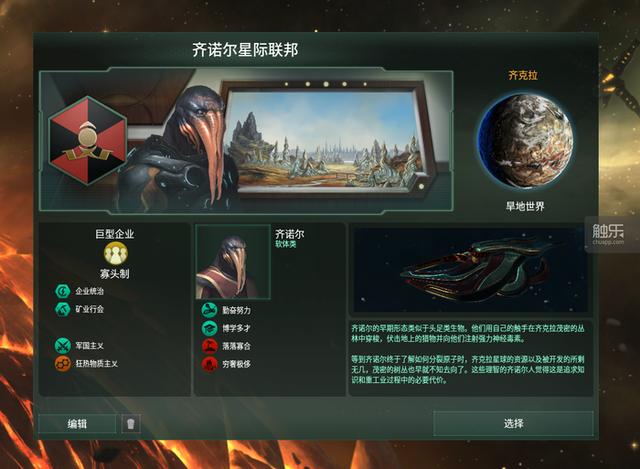Click the 博学多才 trait icon
This screenshot has width=640, height=469.
click(209, 328)
